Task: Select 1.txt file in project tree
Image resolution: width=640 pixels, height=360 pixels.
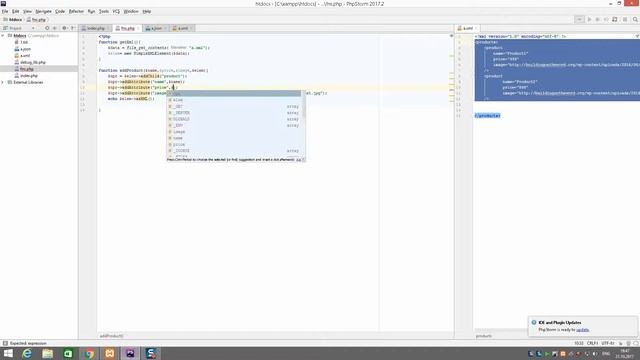Action: pyautogui.click(x=24, y=42)
